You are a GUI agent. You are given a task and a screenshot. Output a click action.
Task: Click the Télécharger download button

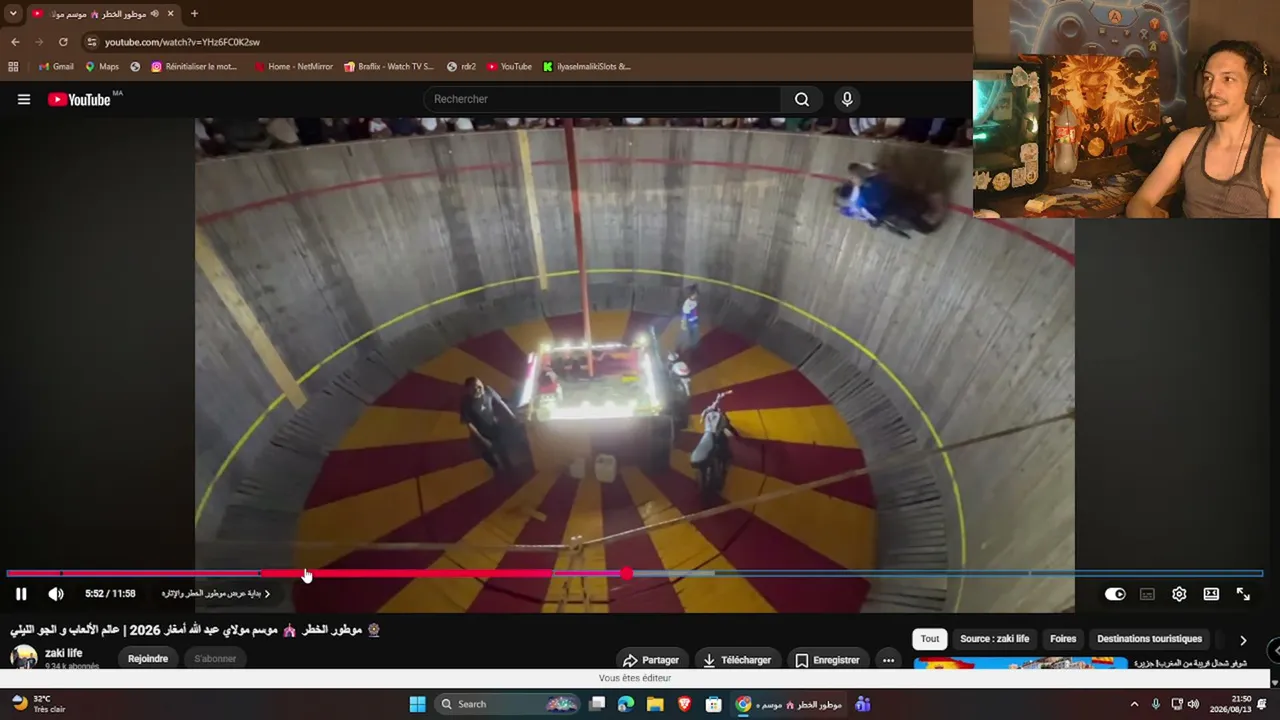click(737, 660)
